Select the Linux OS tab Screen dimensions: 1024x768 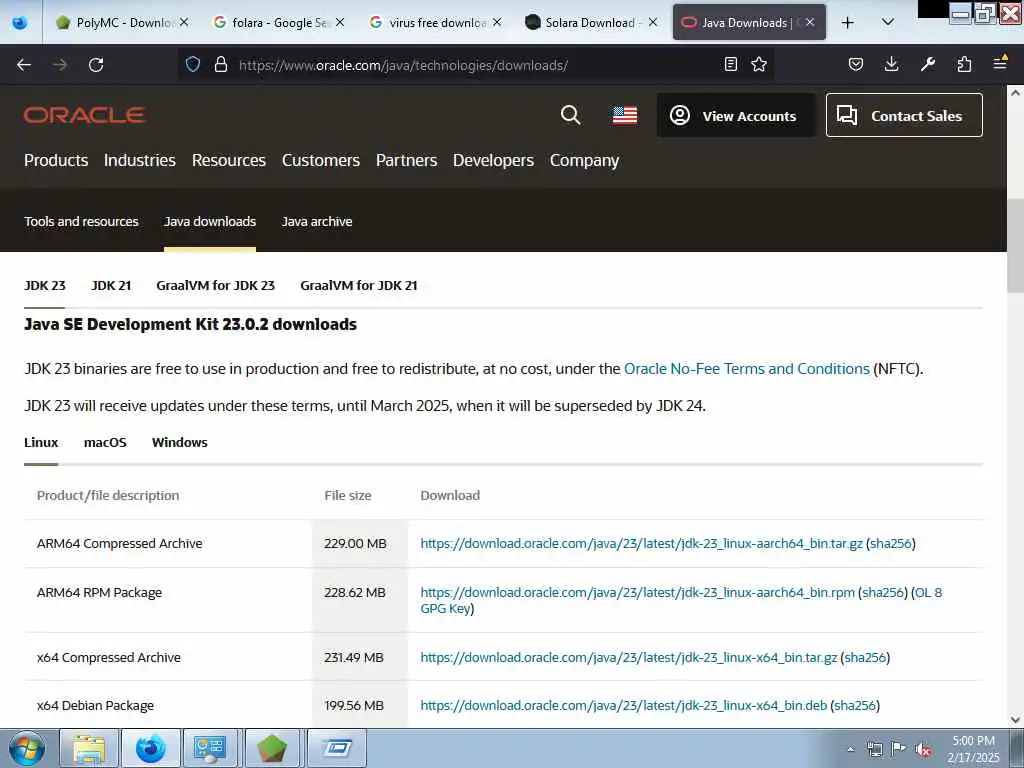(41, 443)
